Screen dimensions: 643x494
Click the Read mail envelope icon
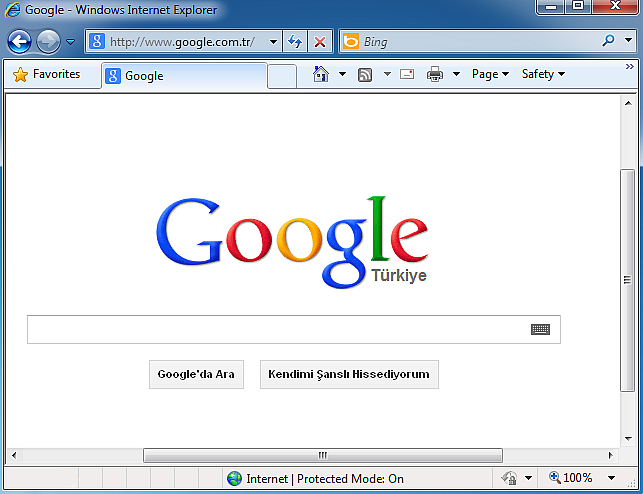click(407, 74)
